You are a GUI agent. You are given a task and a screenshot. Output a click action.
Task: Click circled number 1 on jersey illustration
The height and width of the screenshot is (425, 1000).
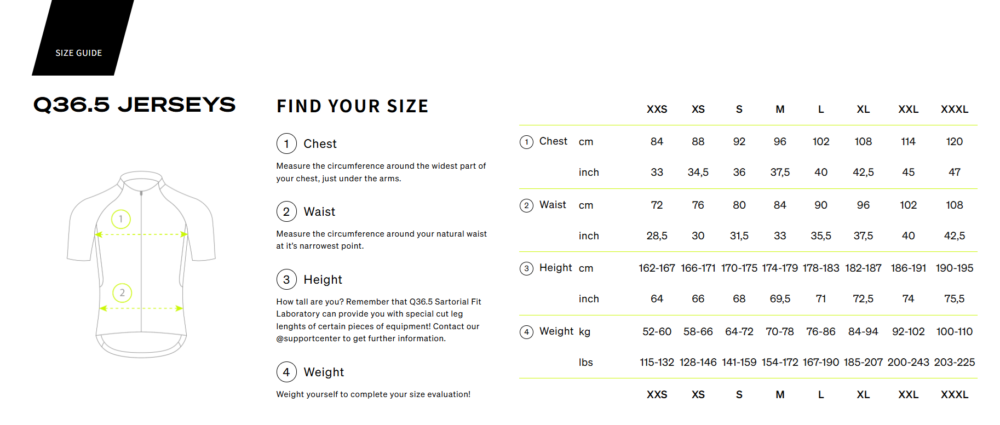[121, 220]
